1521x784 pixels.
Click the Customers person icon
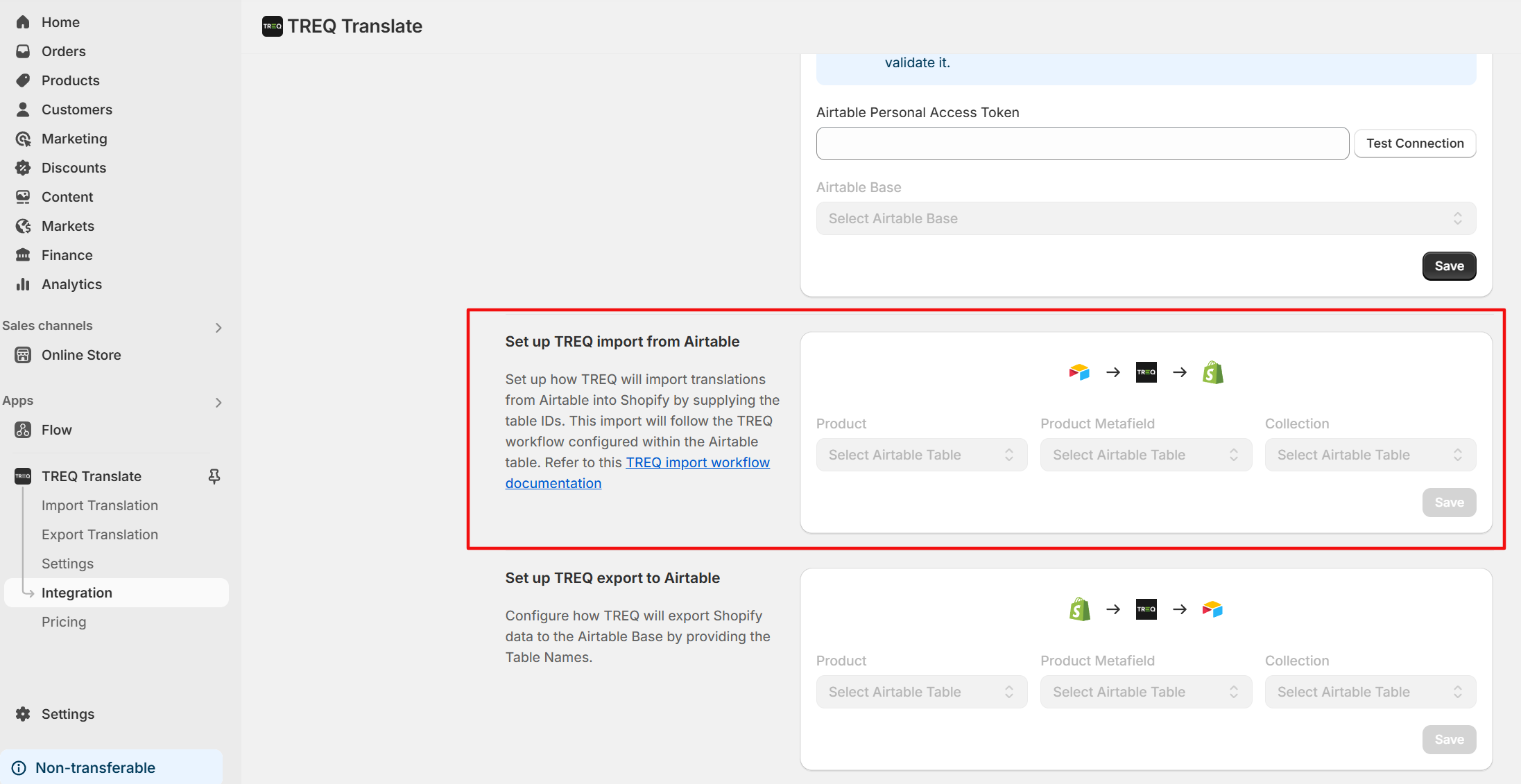point(23,110)
